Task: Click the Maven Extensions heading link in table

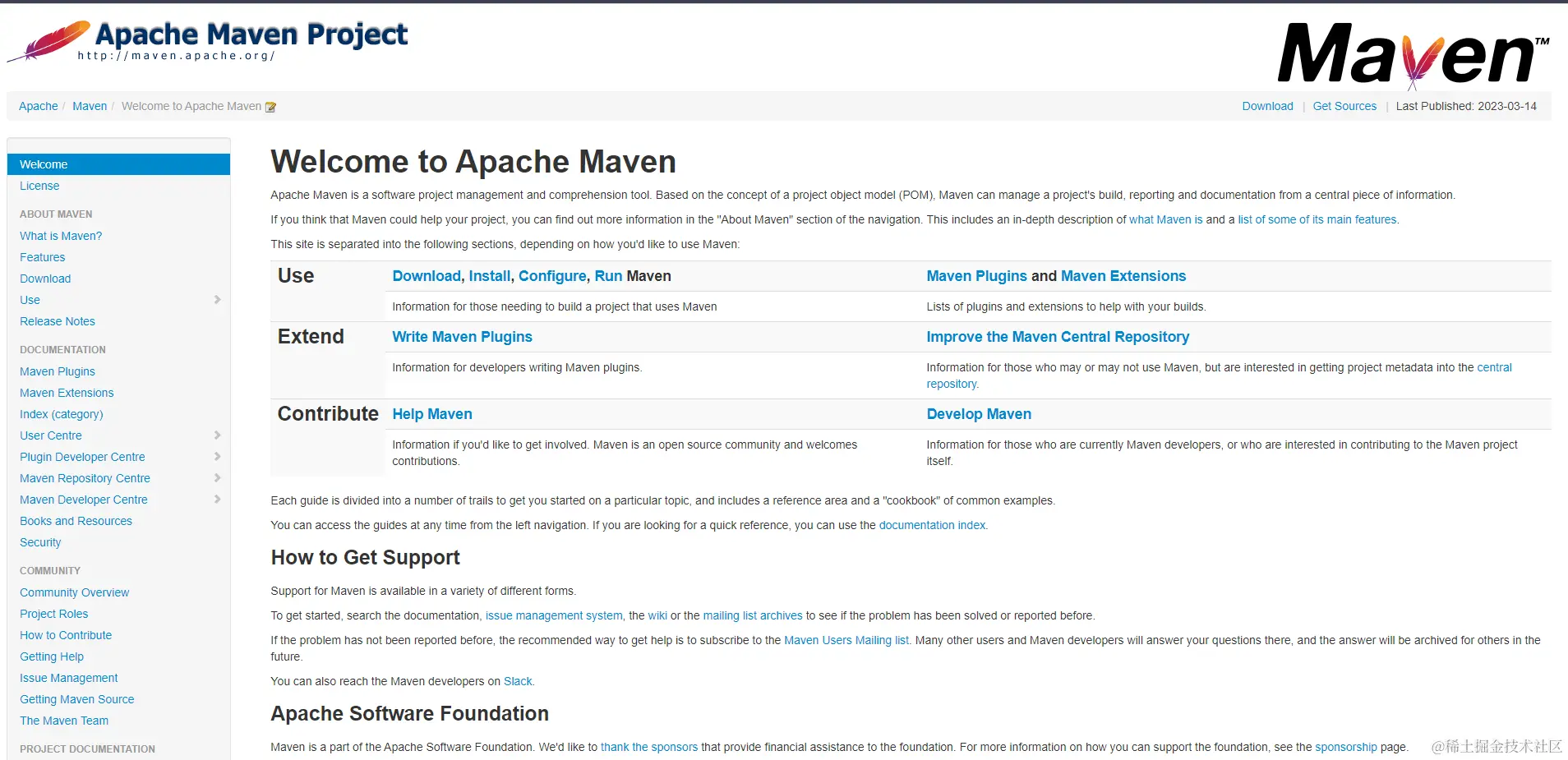Action: 1123,276
